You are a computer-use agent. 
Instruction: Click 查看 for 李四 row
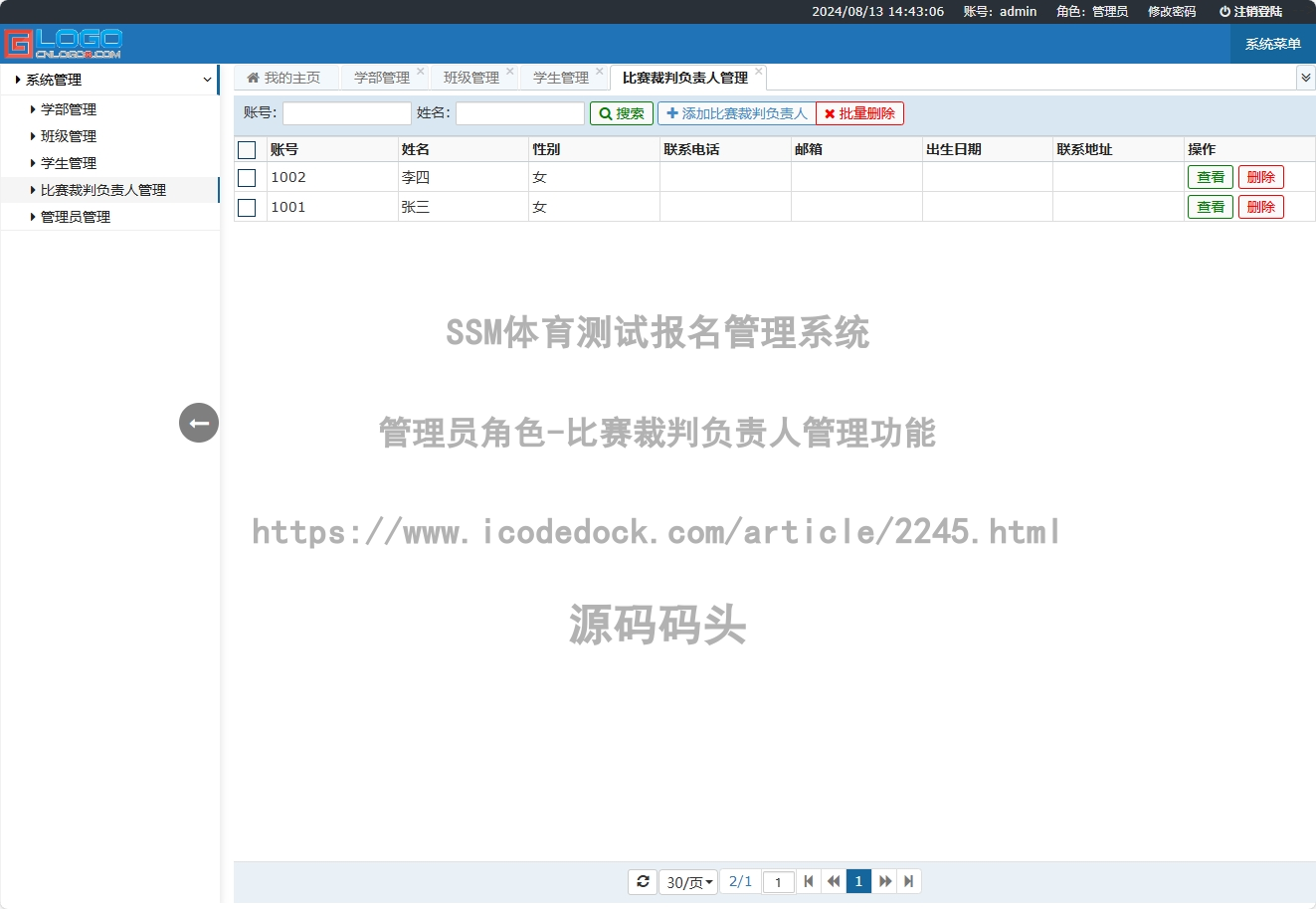pos(1211,177)
